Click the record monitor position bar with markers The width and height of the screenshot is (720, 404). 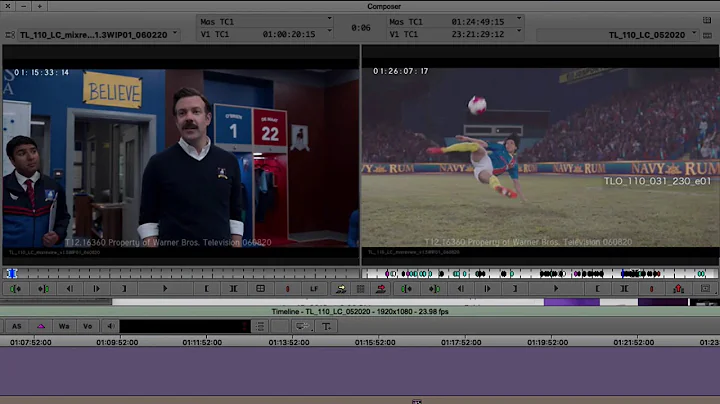click(x=540, y=274)
